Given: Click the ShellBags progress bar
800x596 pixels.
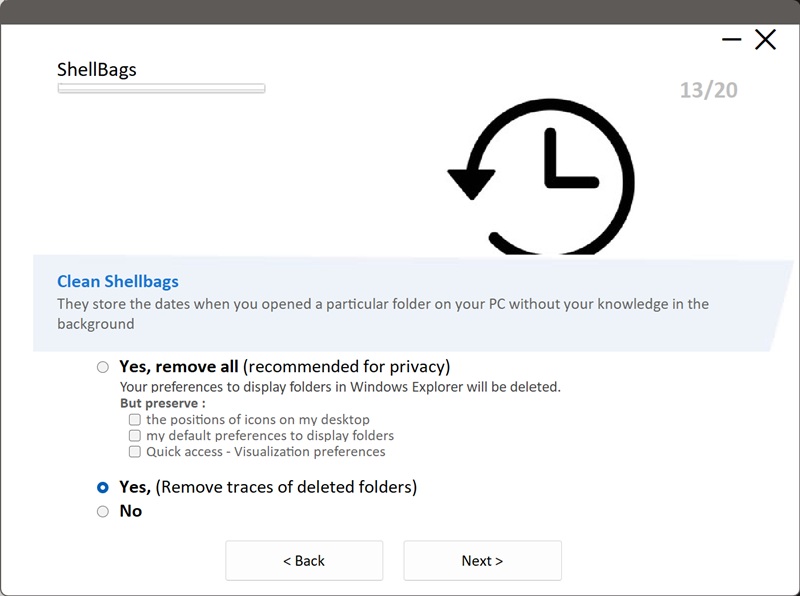Looking at the screenshot, I should click(161, 88).
